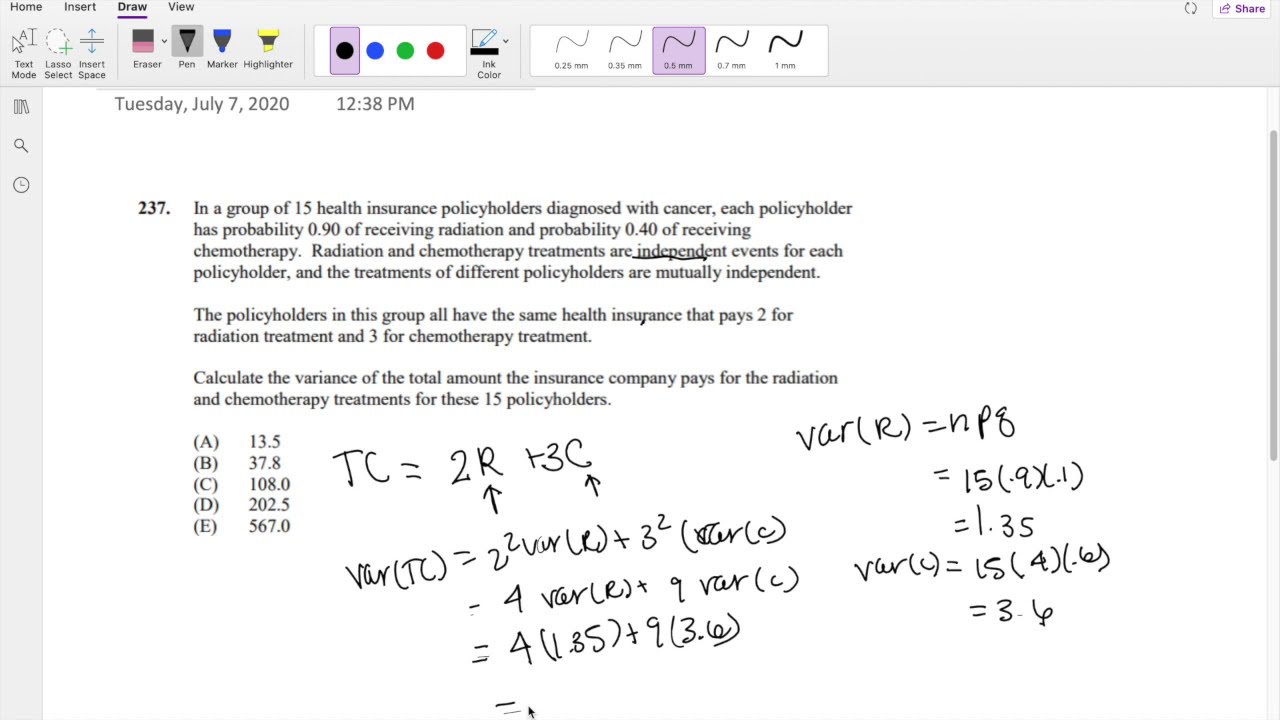Viewport: 1280px width, 720px height.
Task: Open the Insert ribbon tab
Action: pos(80,7)
